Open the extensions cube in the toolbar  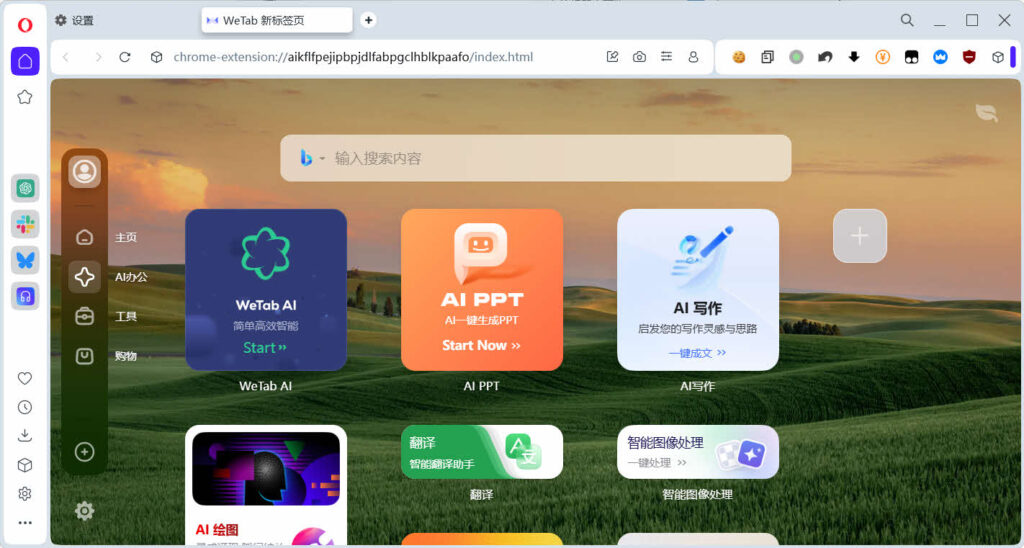click(997, 57)
